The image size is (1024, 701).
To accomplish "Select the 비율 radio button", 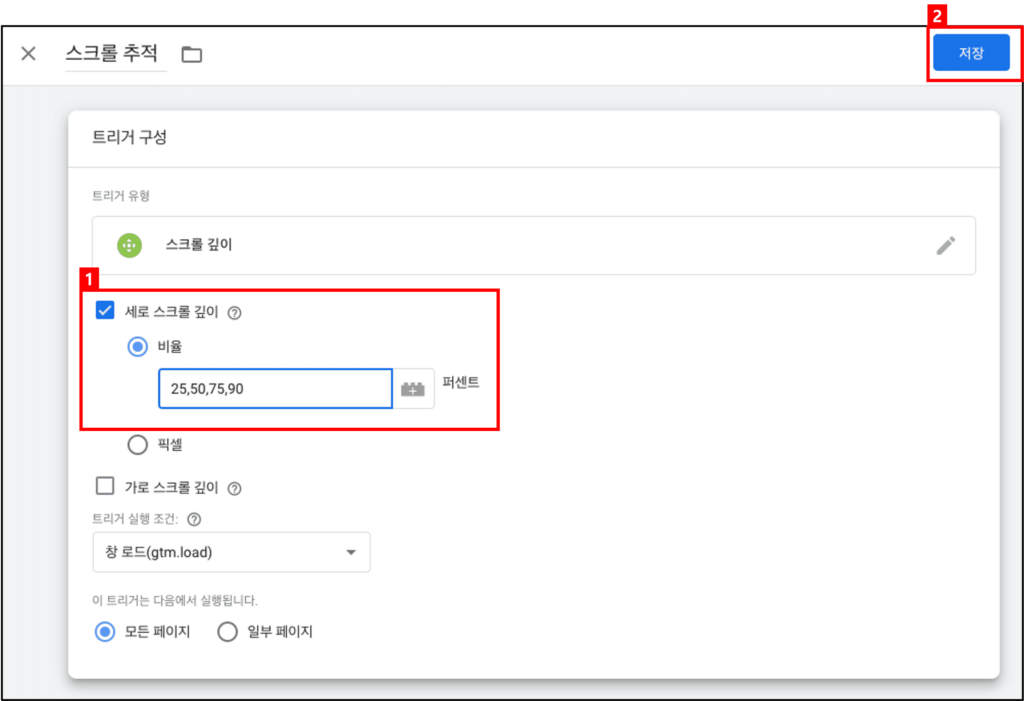I will pos(137,346).
